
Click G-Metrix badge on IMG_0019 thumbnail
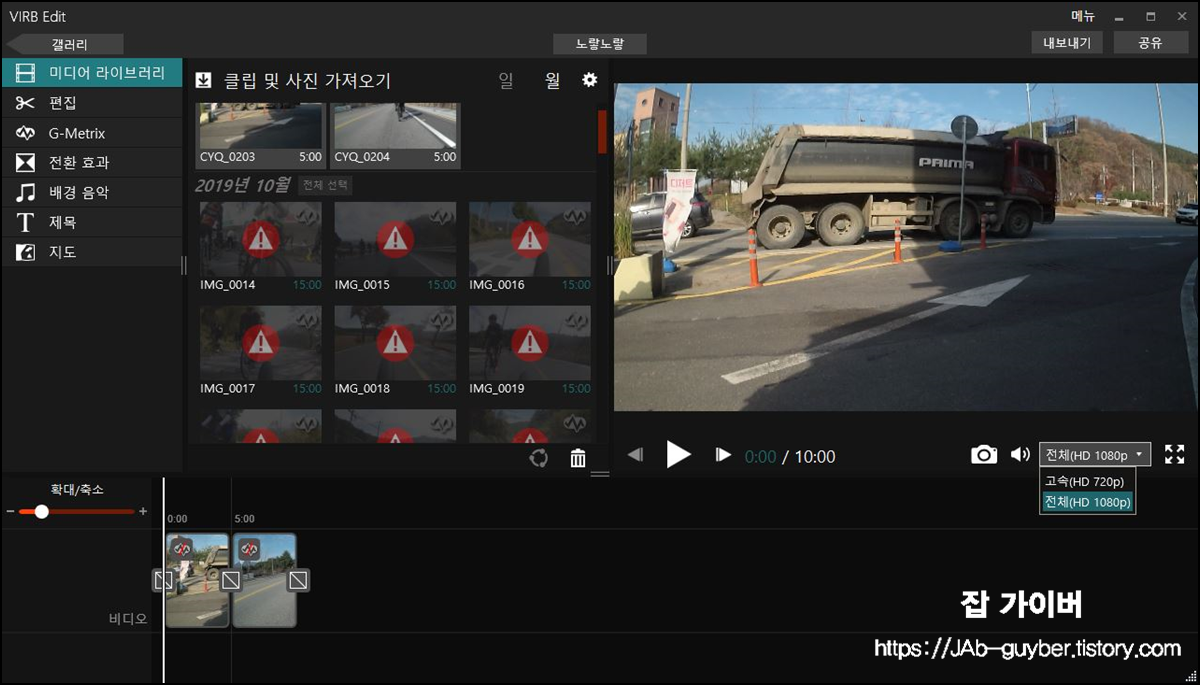577,319
